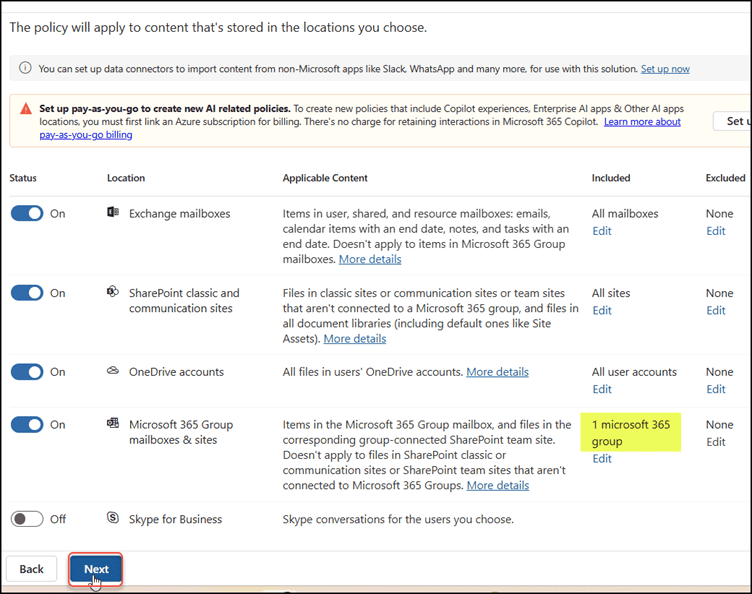This screenshot has width=752, height=594.
Task: Edit excluded accounts for OneDrive
Action: coord(716,389)
